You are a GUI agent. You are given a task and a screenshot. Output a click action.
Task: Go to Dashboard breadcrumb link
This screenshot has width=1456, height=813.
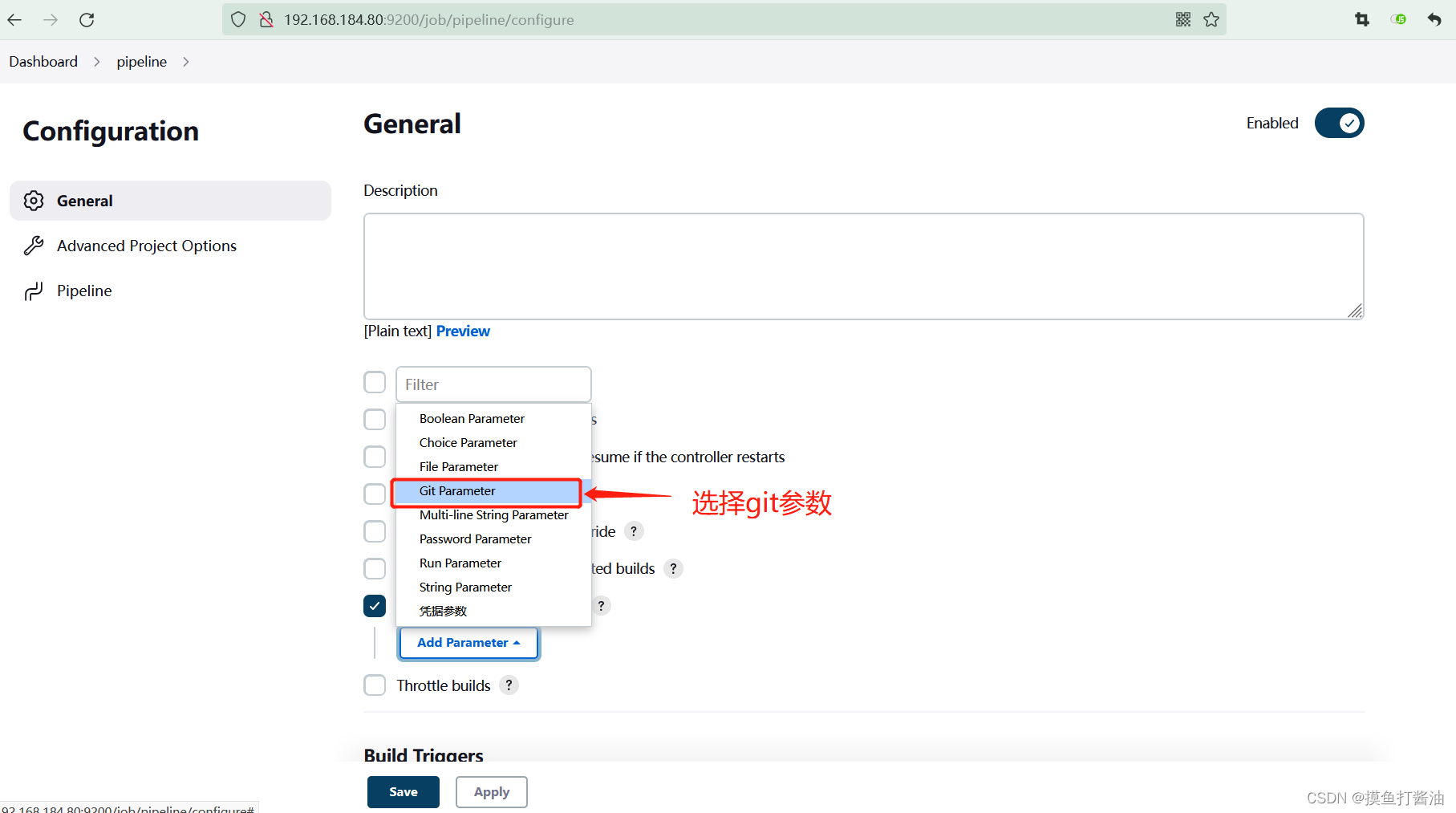tap(43, 62)
